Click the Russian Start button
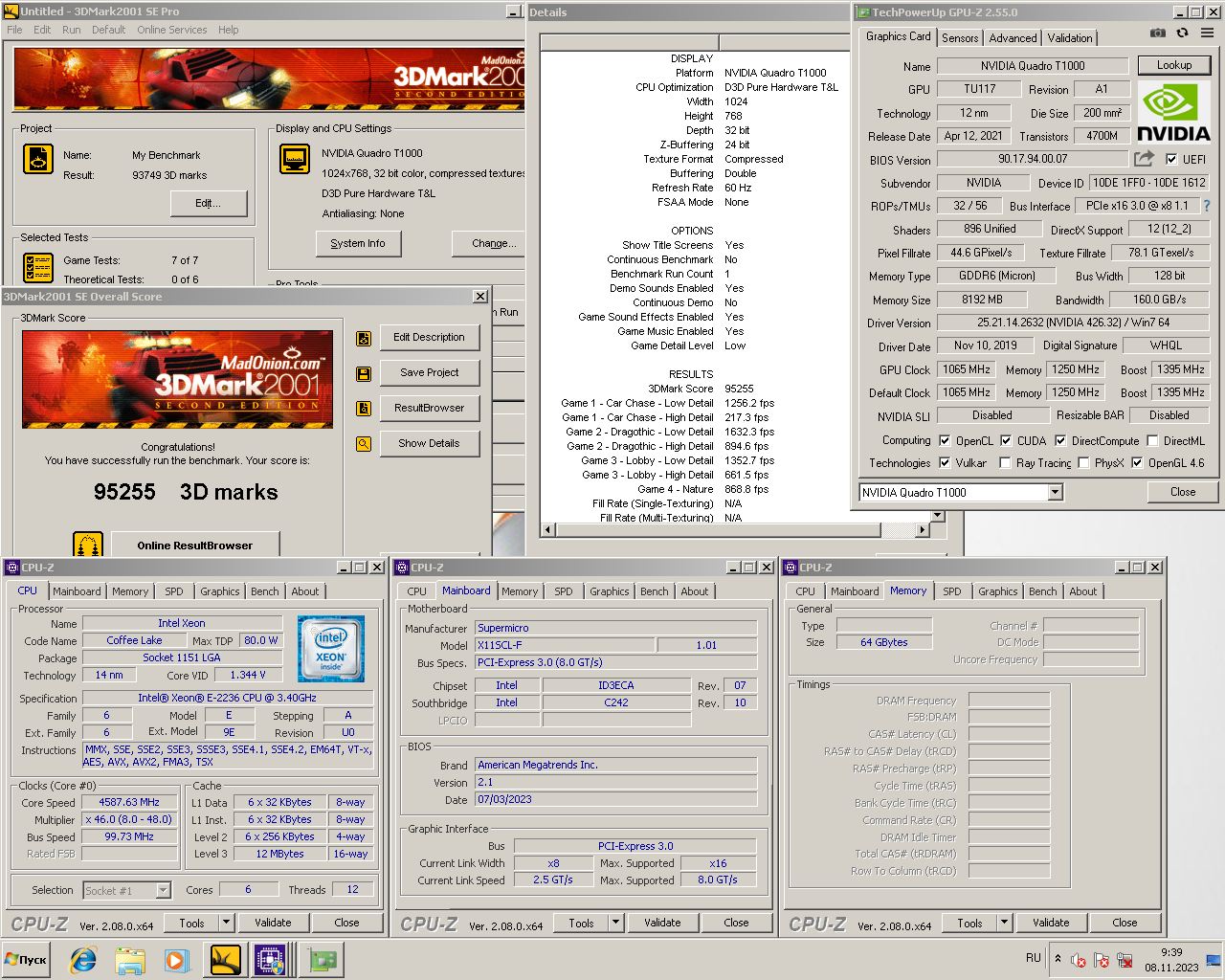The height and width of the screenshot is (980, 1225). click(28, 960)
